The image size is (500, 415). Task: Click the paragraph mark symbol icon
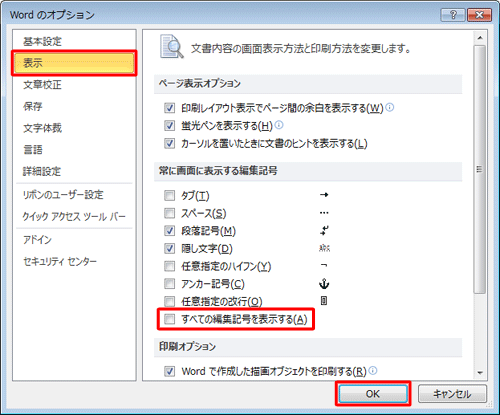click(324, 230)
